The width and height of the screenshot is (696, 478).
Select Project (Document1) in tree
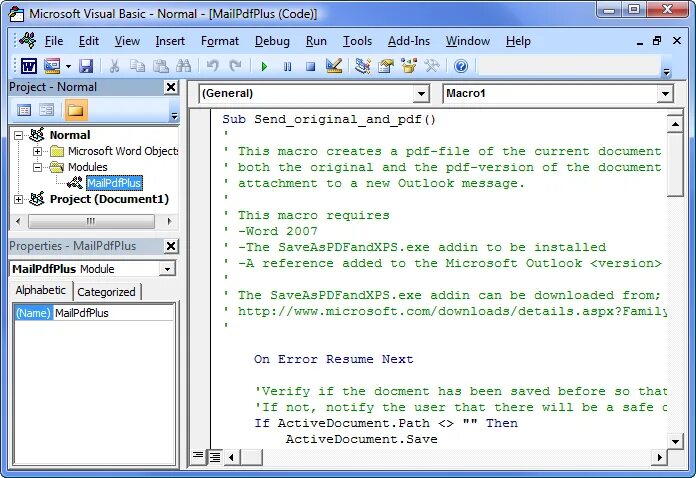point(109,199)
